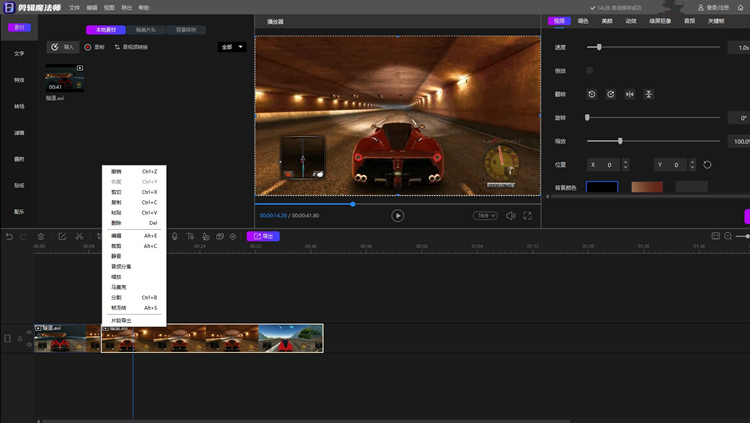Select the brown gradient background swatch
This screenshot has width=750, height=423.
[x=647, y=187]
